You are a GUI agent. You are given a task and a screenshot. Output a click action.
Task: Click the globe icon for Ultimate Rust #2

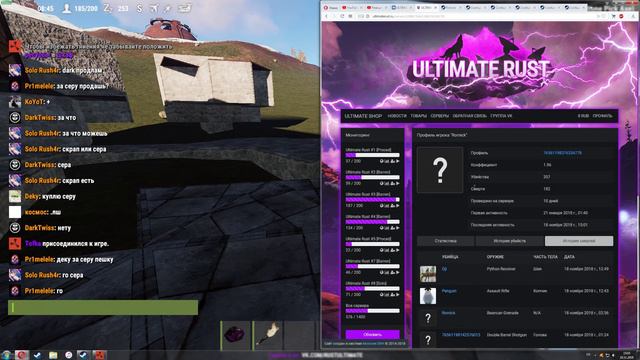pyautogui.click(x=382, y=184)
